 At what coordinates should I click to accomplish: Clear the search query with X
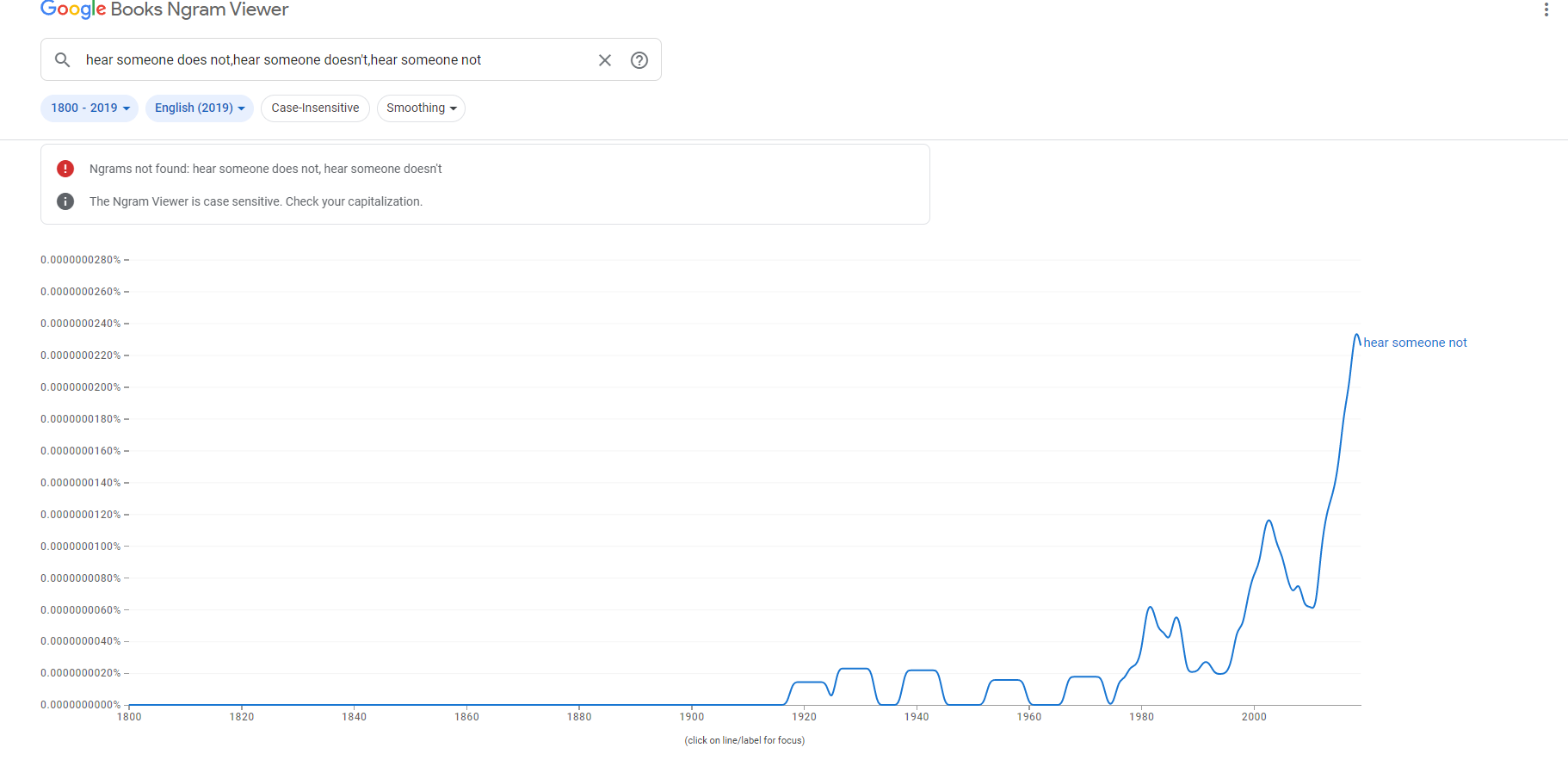(605, 60)
